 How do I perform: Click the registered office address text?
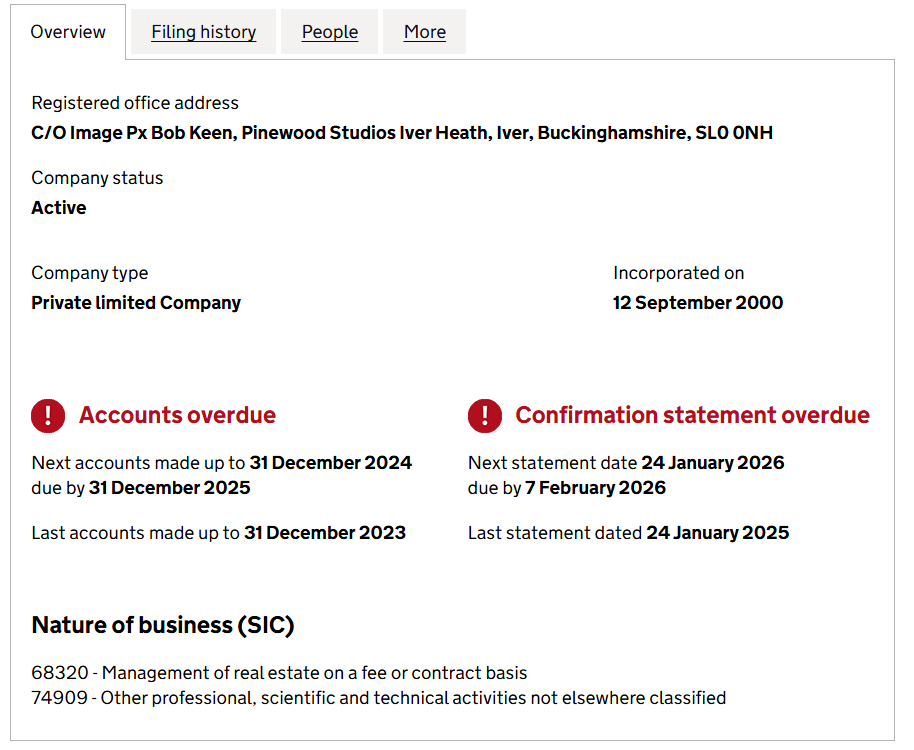coord(402,133)
